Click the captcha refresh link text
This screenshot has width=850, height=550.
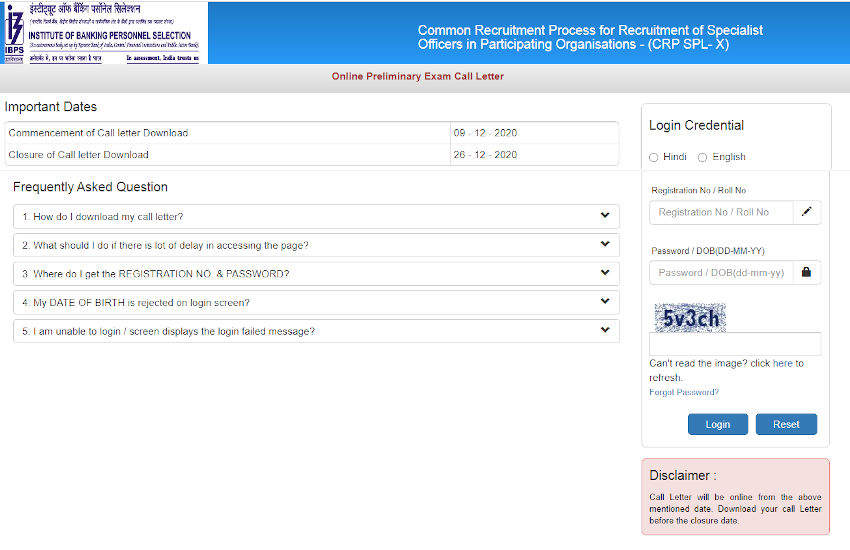[776, 363]
